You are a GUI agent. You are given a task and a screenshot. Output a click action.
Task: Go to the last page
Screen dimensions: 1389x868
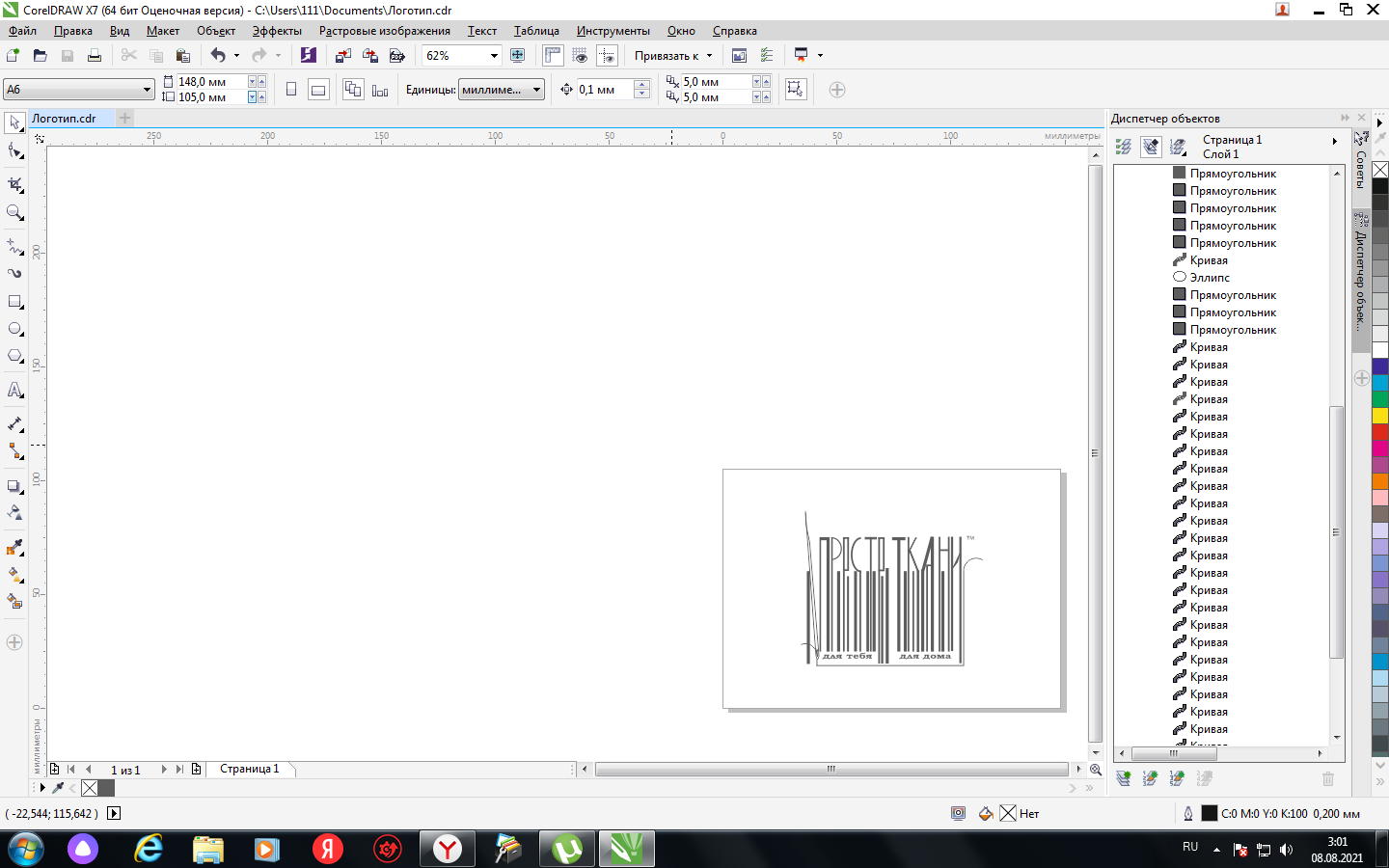click(179, 769)
